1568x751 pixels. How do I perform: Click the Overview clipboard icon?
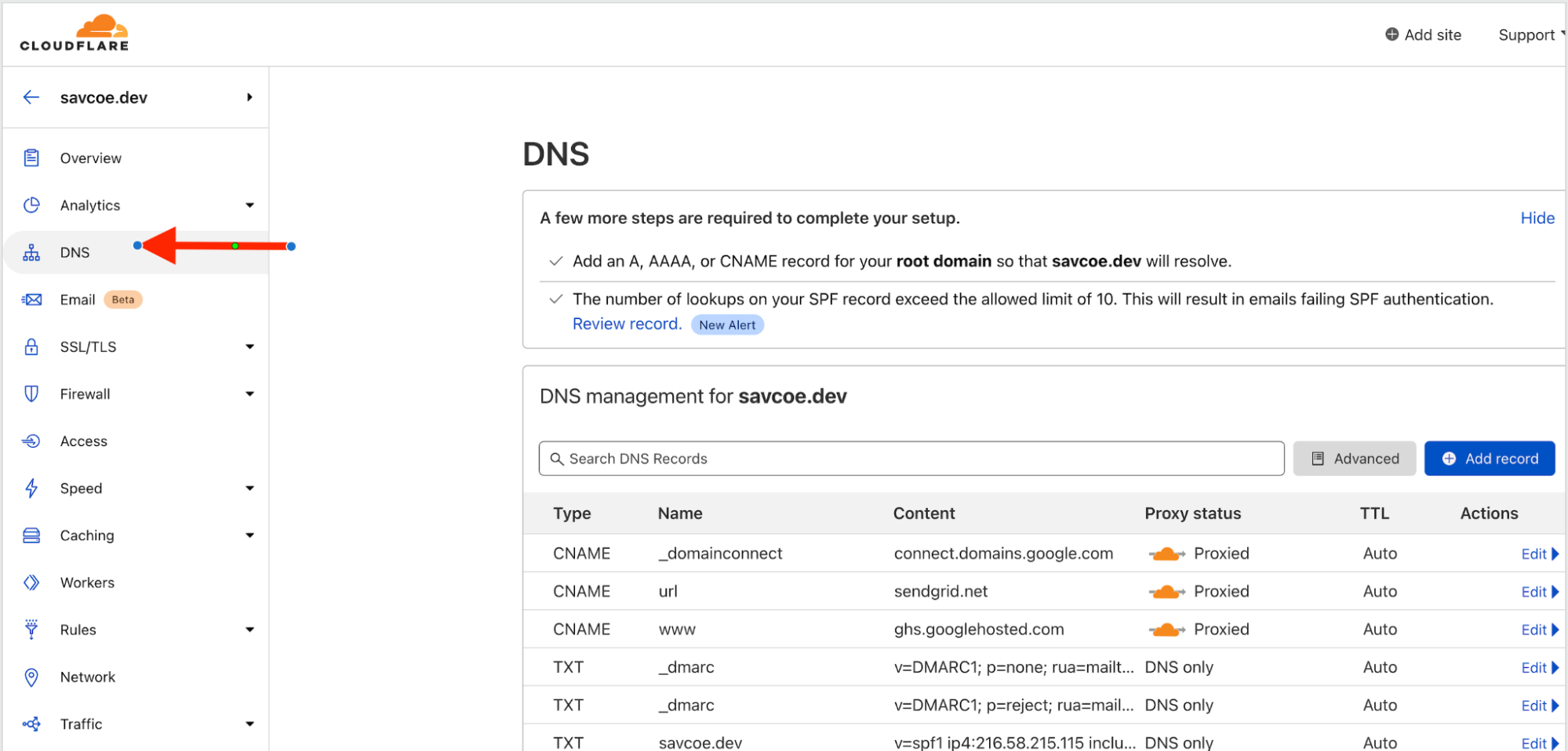(x=31, y=158)
